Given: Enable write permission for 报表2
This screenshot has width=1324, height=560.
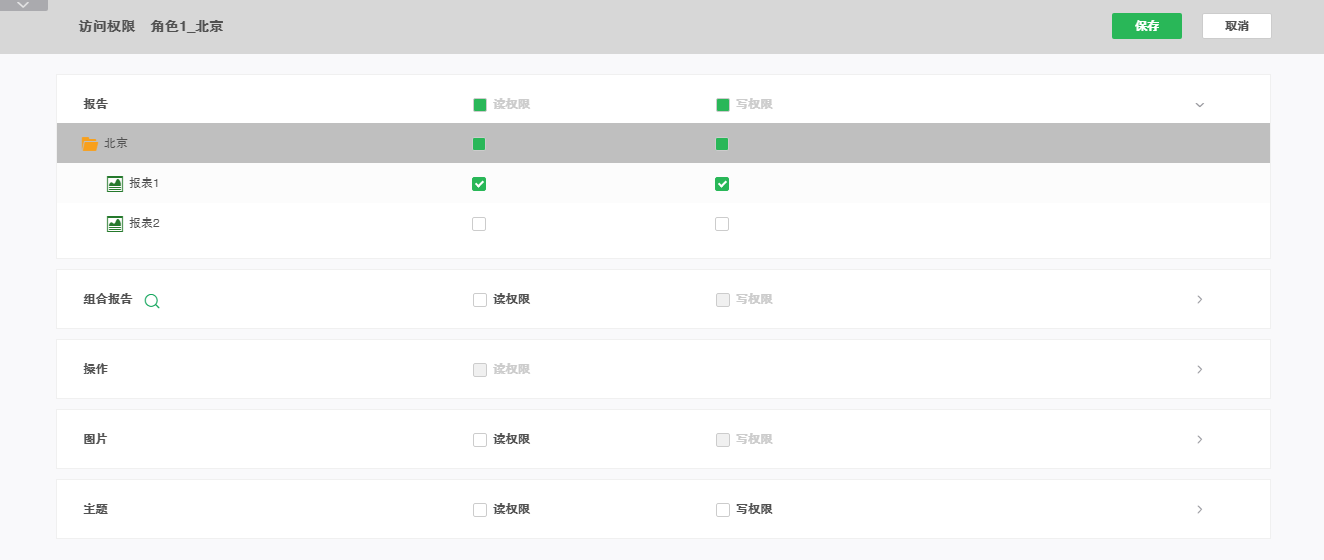Looking at the screenshot, I should pyautogui.click(x=722, y=224).
